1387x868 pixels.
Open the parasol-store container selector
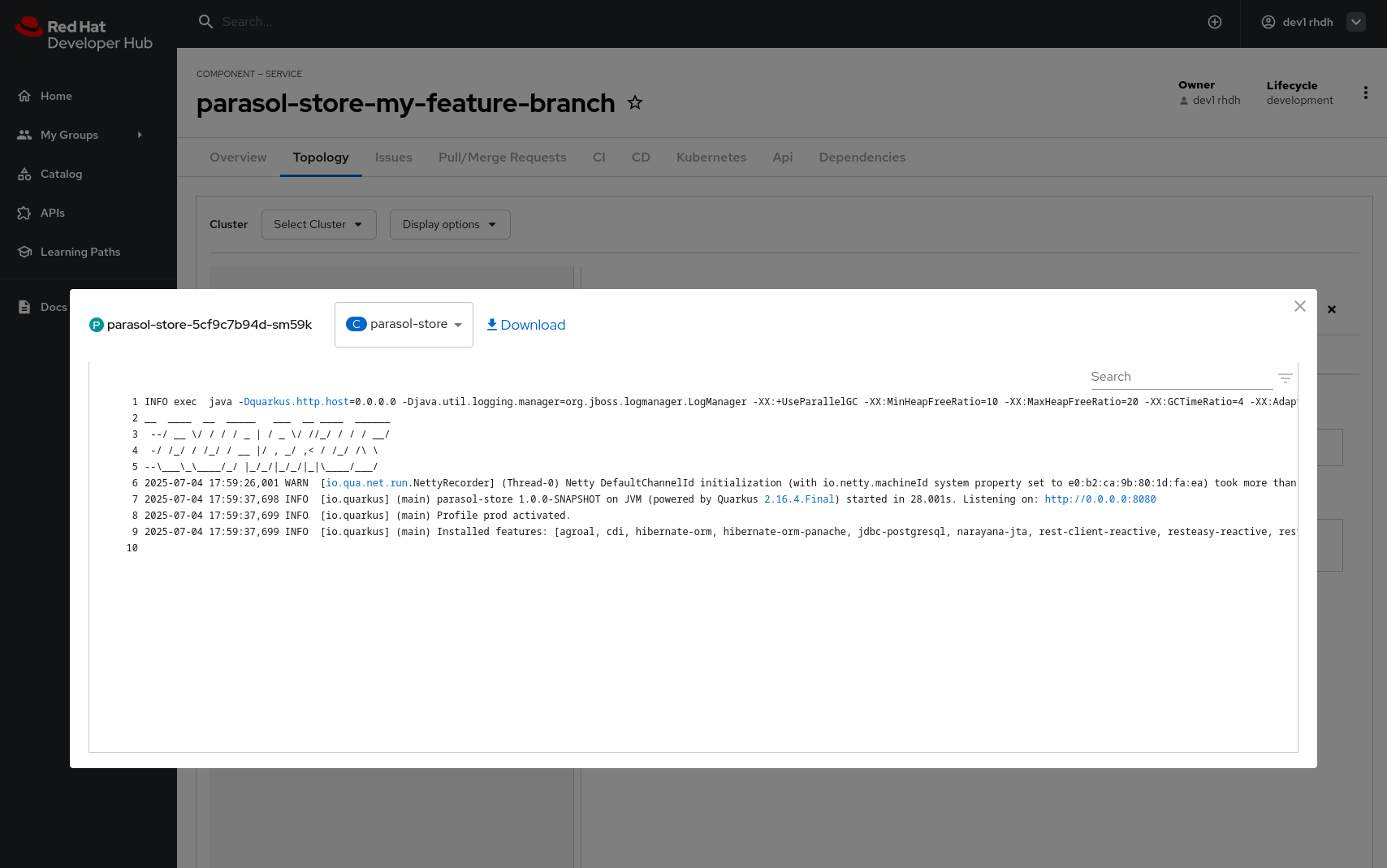coord(404,325)
